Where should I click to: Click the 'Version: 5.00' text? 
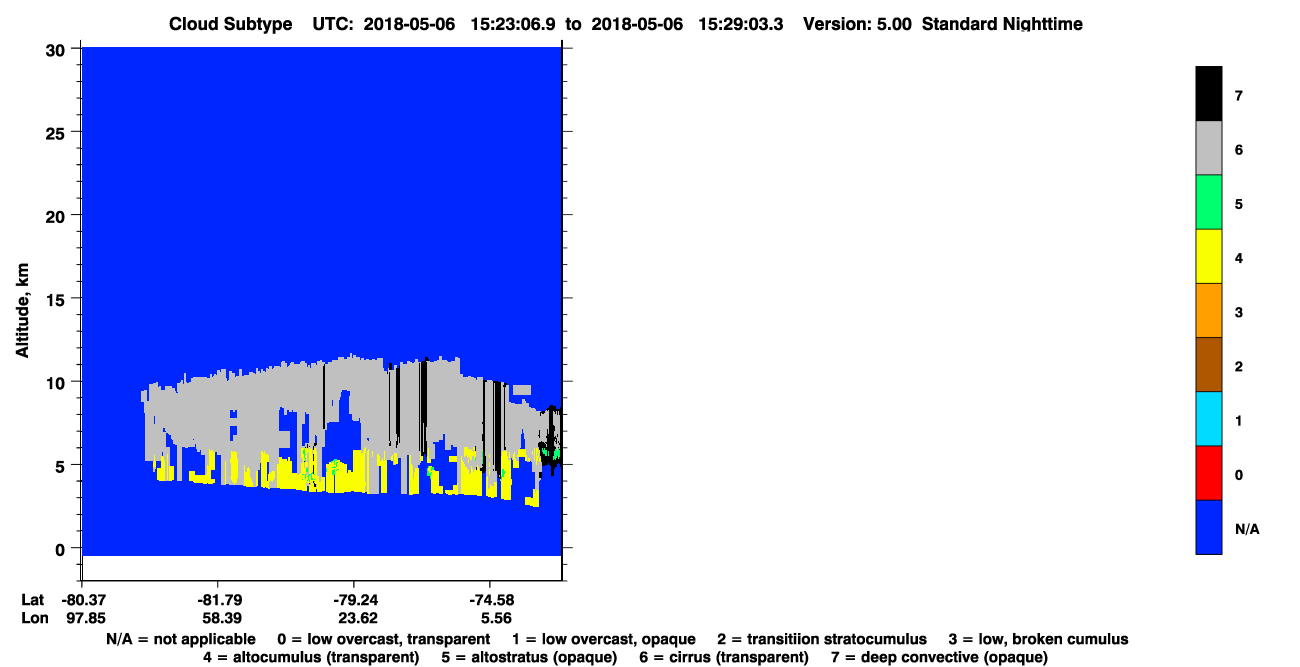coord(857,24)
